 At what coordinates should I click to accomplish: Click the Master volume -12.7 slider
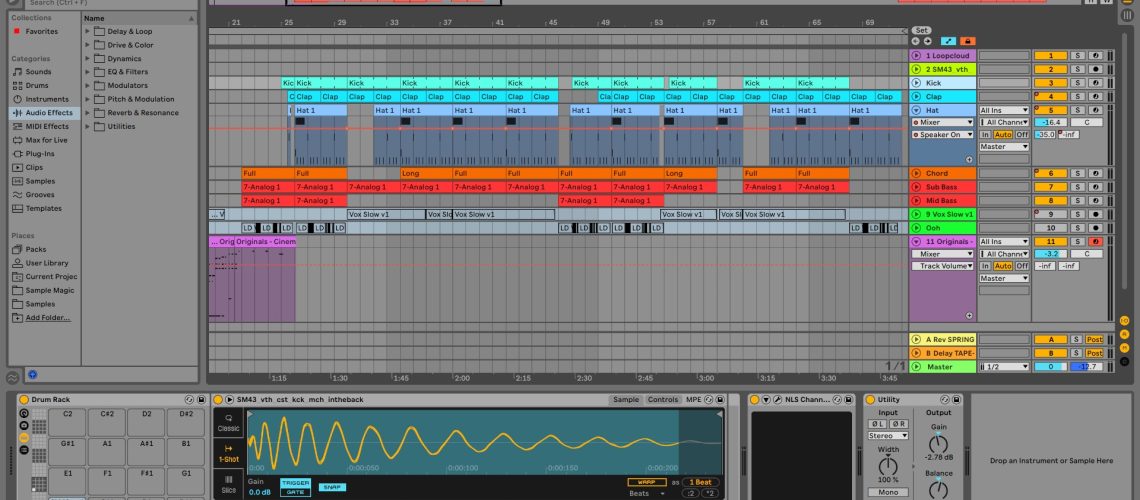(1087, 367)
